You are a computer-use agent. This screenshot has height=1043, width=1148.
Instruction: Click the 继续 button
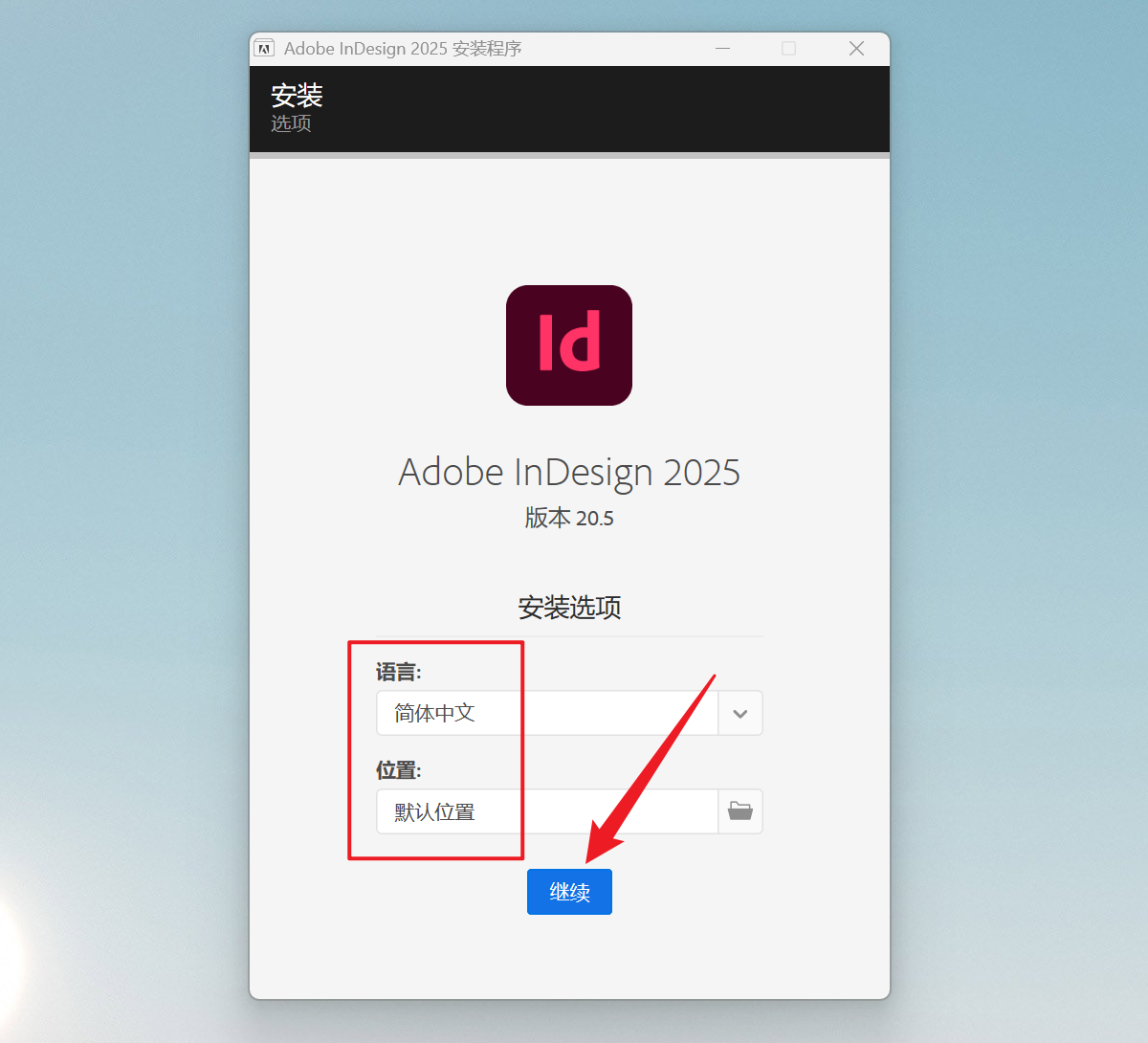[569, 892]
